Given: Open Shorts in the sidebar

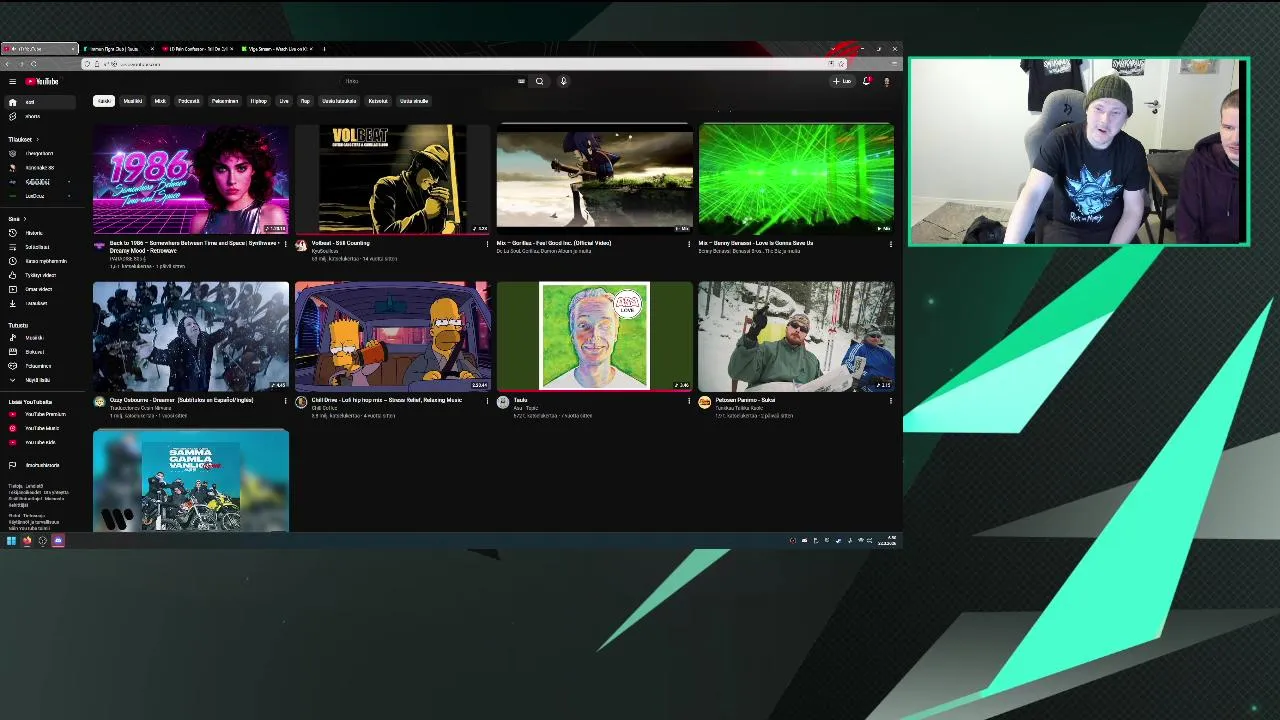Looking at the screenshot, I should (39, 117).
